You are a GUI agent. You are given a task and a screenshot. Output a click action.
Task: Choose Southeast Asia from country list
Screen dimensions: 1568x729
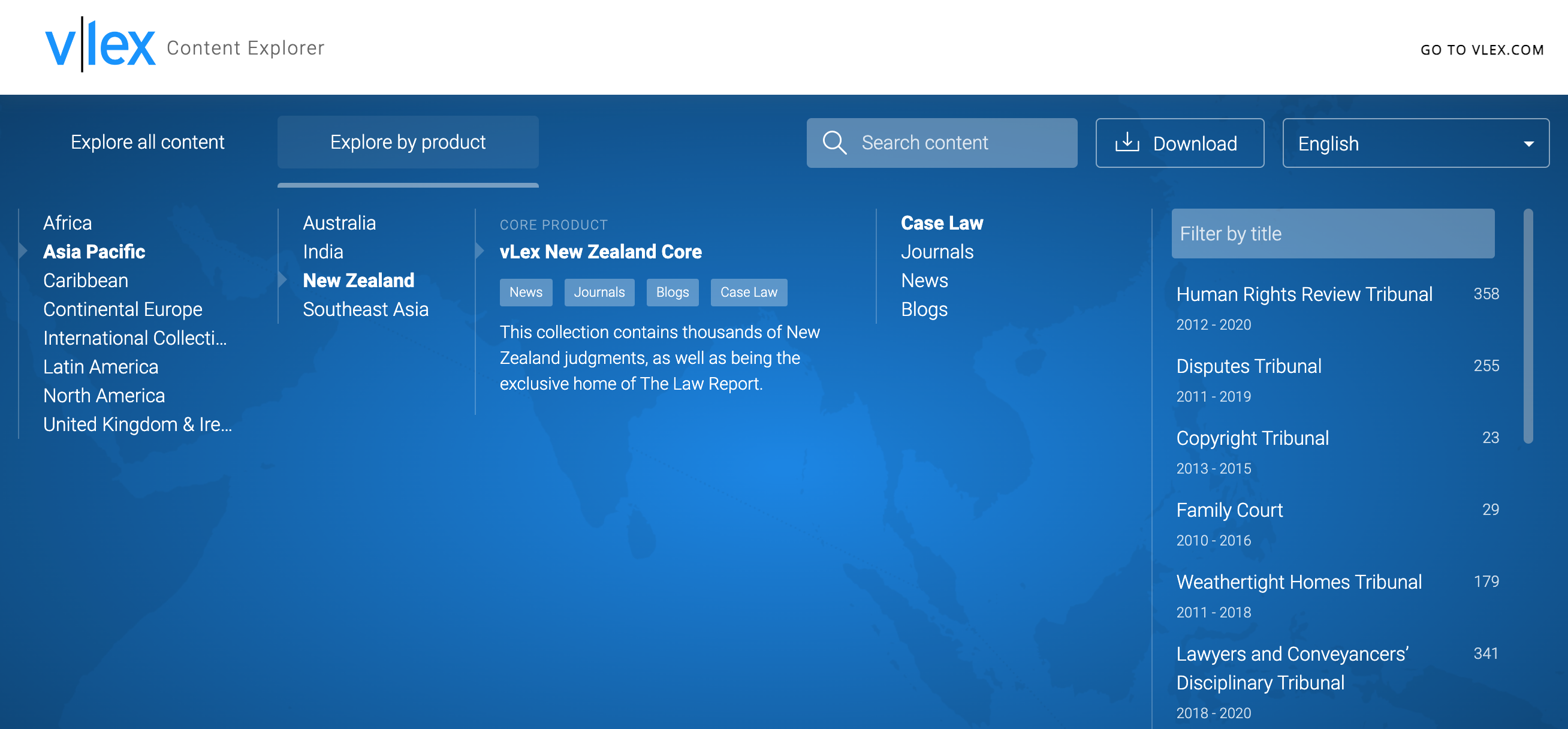pos(366,309)
